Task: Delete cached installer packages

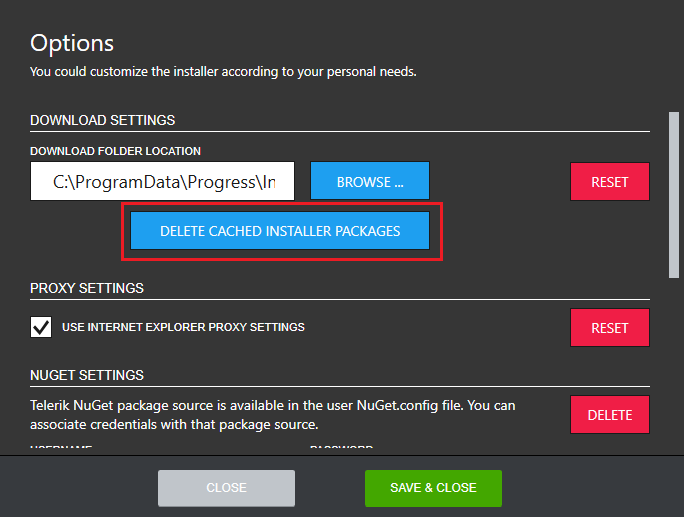Action: tap(280, 231)
